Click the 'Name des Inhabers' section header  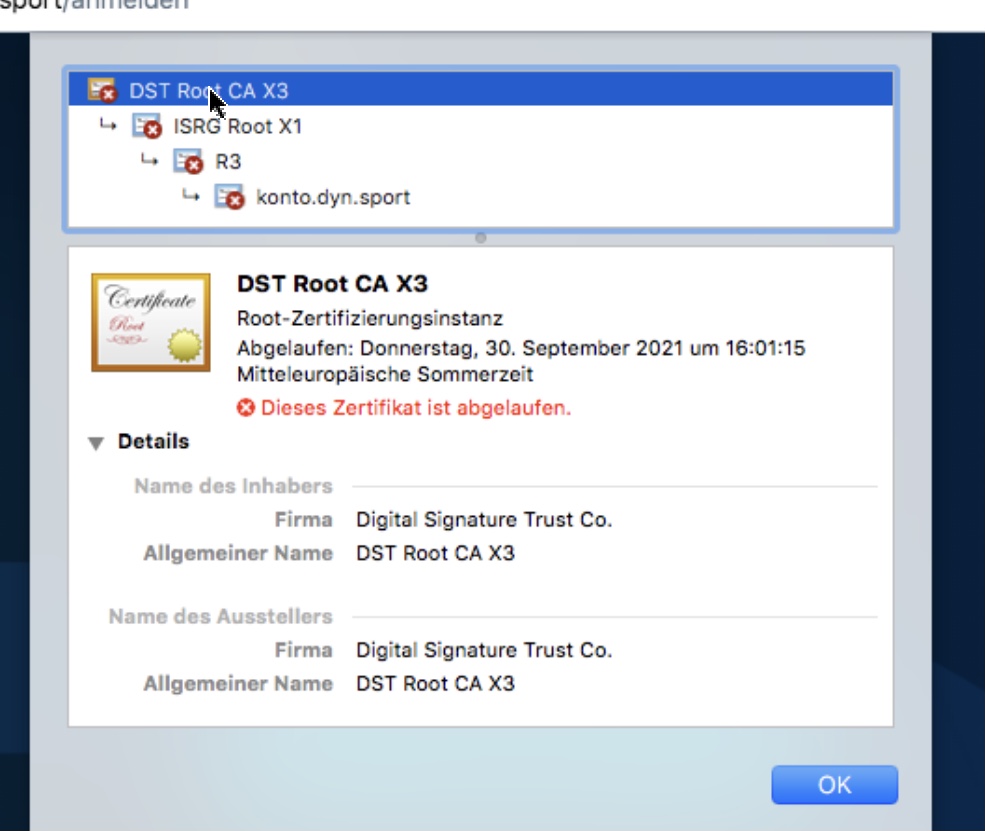coord(233,487)
